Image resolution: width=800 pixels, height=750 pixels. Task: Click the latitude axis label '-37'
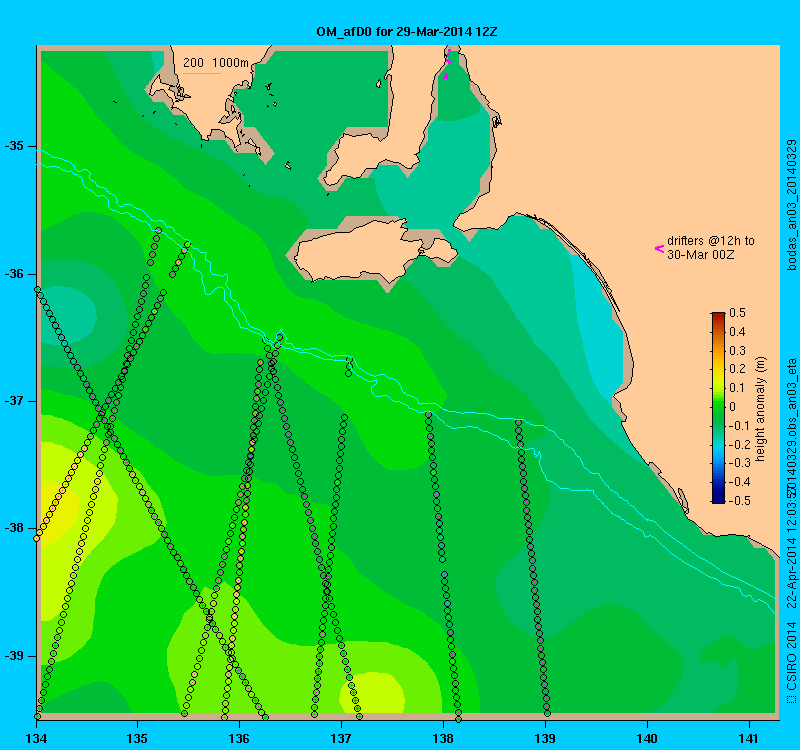(14, 401)
